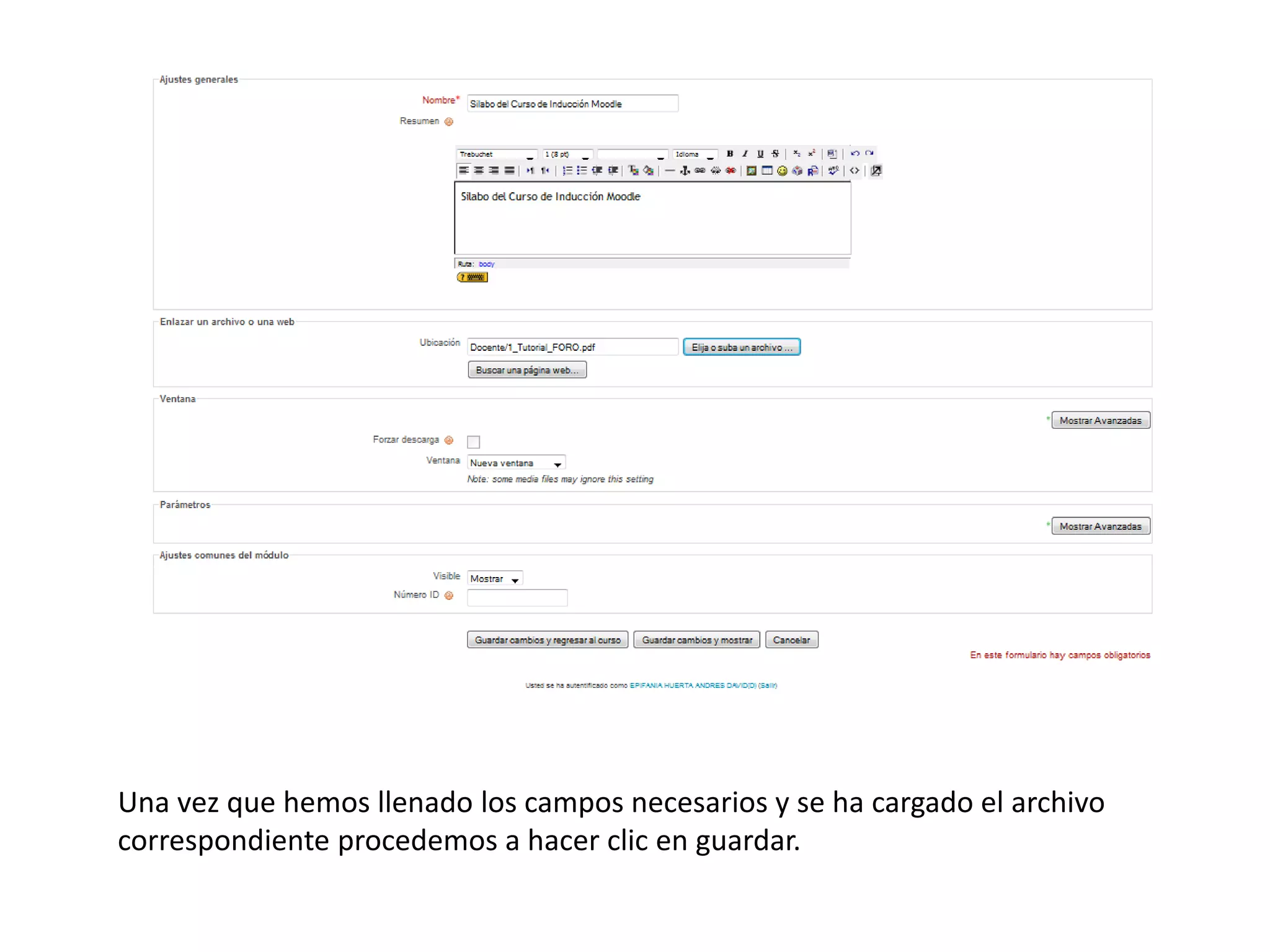Image resolution: width=1270 pixels, height=952 pixels.
Task: Open the Ventana dropdown set to Nueva ventana
Action: point(516,462)
